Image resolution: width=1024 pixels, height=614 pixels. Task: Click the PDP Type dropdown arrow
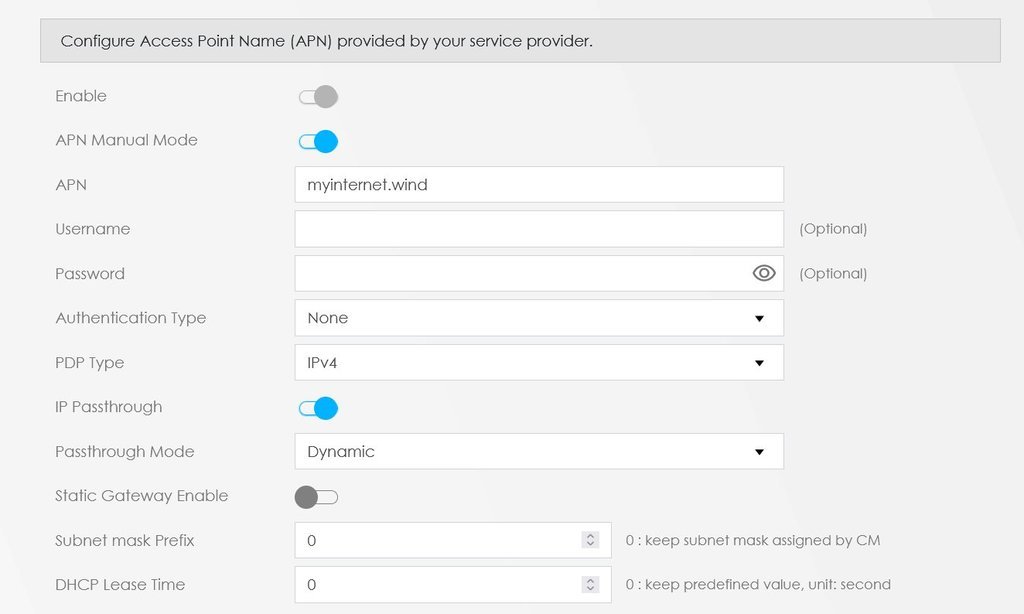pyautogui.click(x=759, y=363)
